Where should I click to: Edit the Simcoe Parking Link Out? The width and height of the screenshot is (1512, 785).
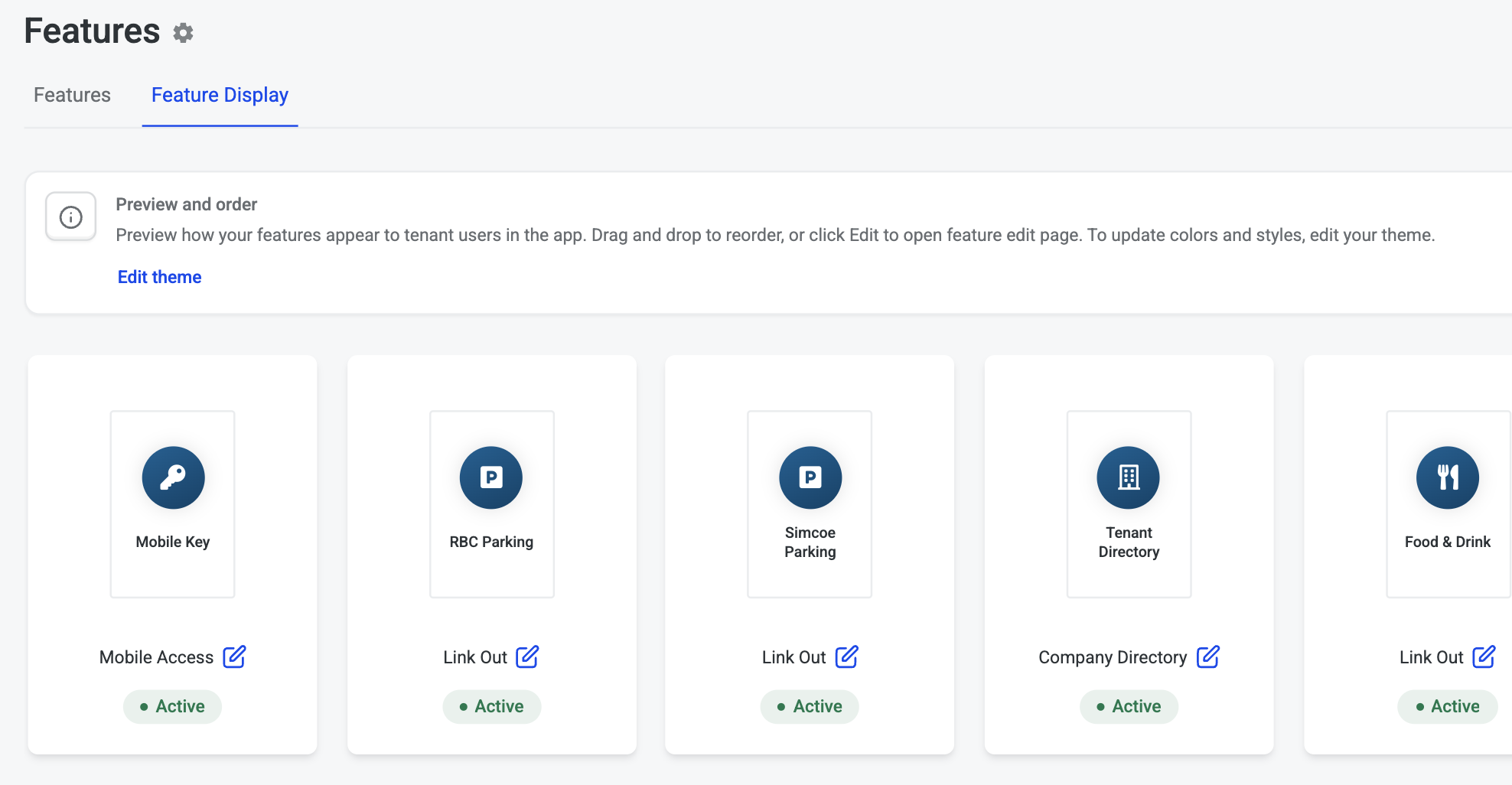[846, 657]
